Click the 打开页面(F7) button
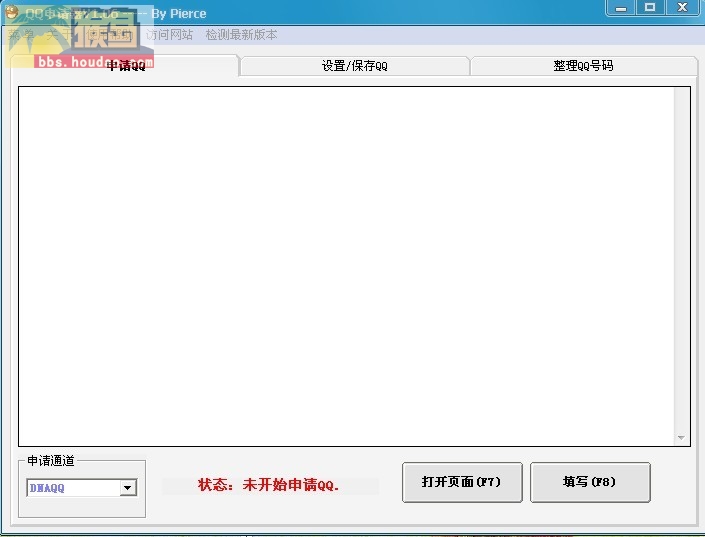This screenshot has width=705, height=537. (x=462, y=482)
